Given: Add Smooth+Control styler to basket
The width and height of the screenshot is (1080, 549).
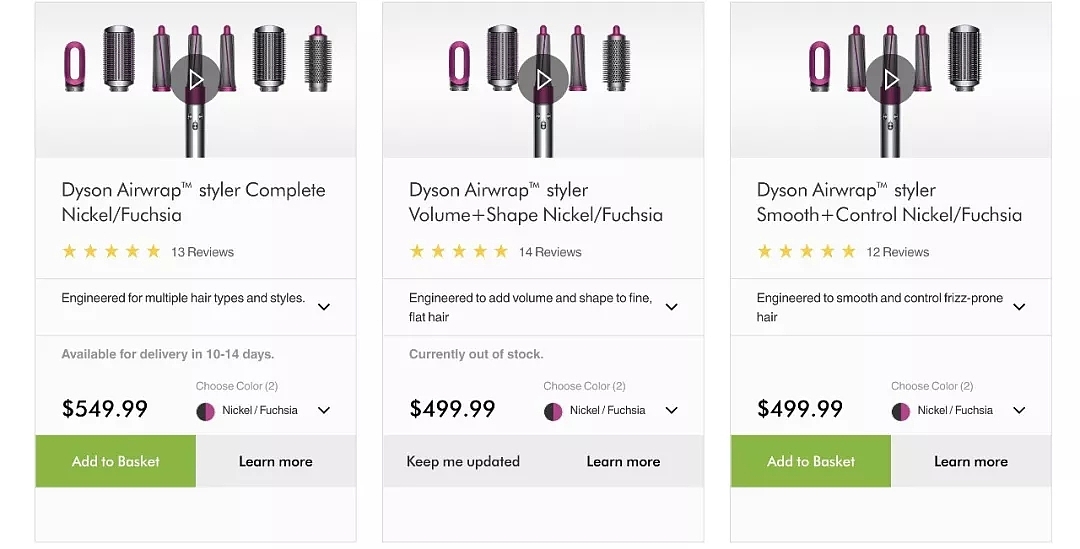Looking at the screenshot, I should click(811, 461).
